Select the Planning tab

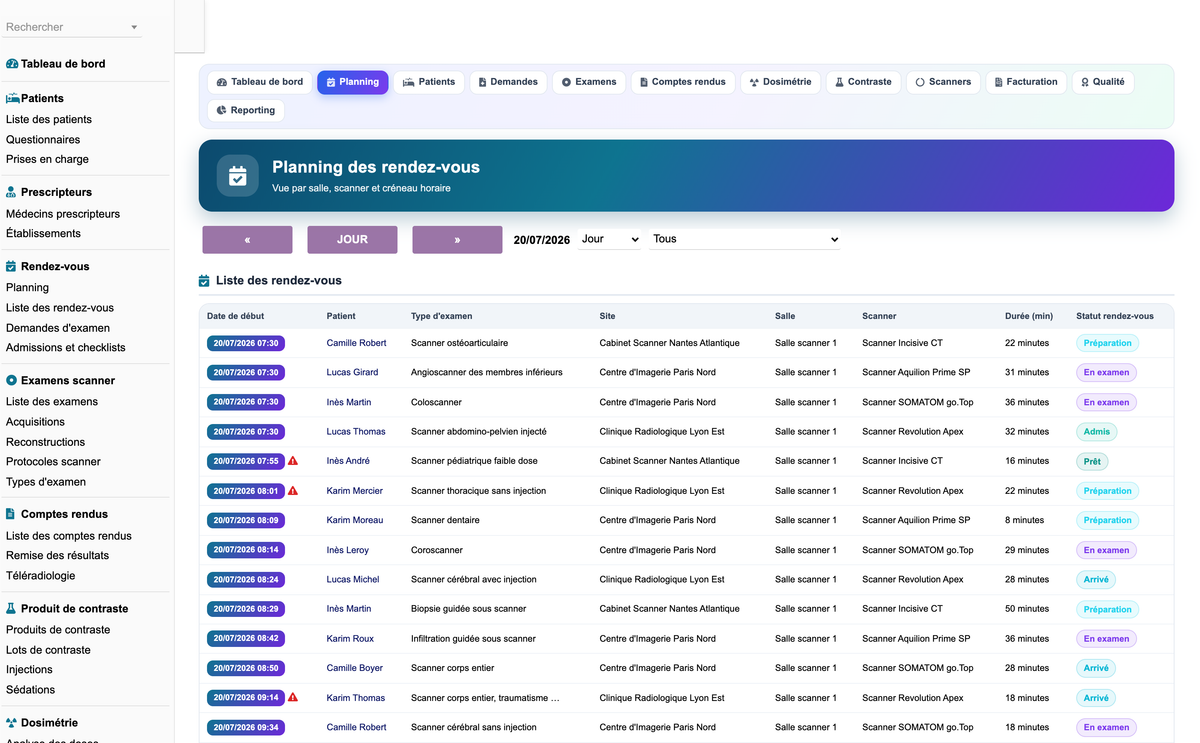click(x=353, y=82)
